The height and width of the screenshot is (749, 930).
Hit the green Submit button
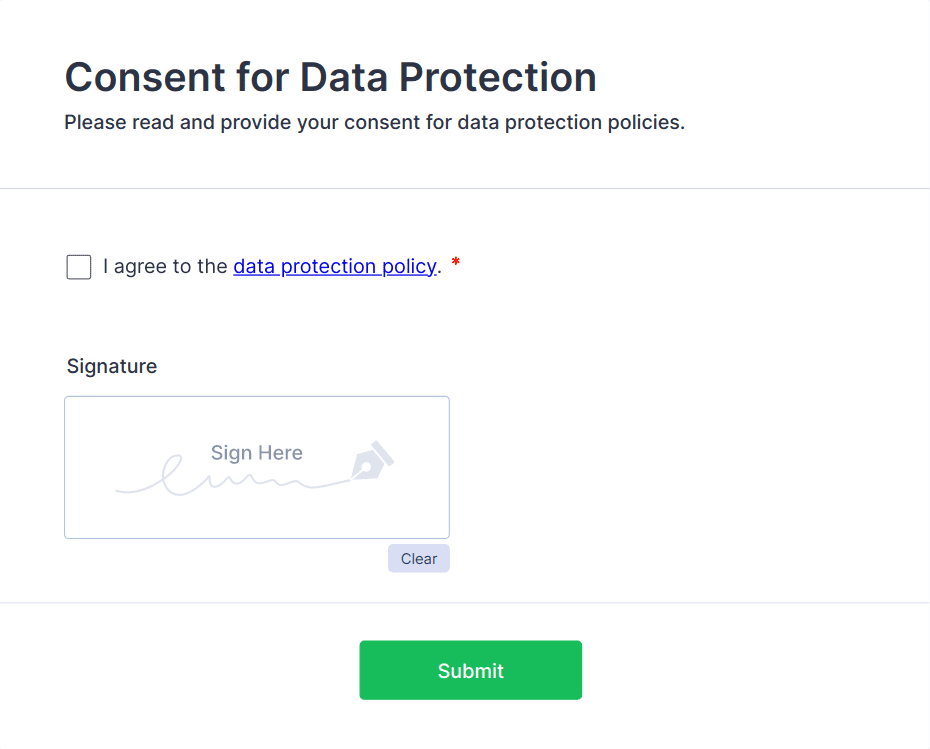pyautogui.click(x=470, y=670)
